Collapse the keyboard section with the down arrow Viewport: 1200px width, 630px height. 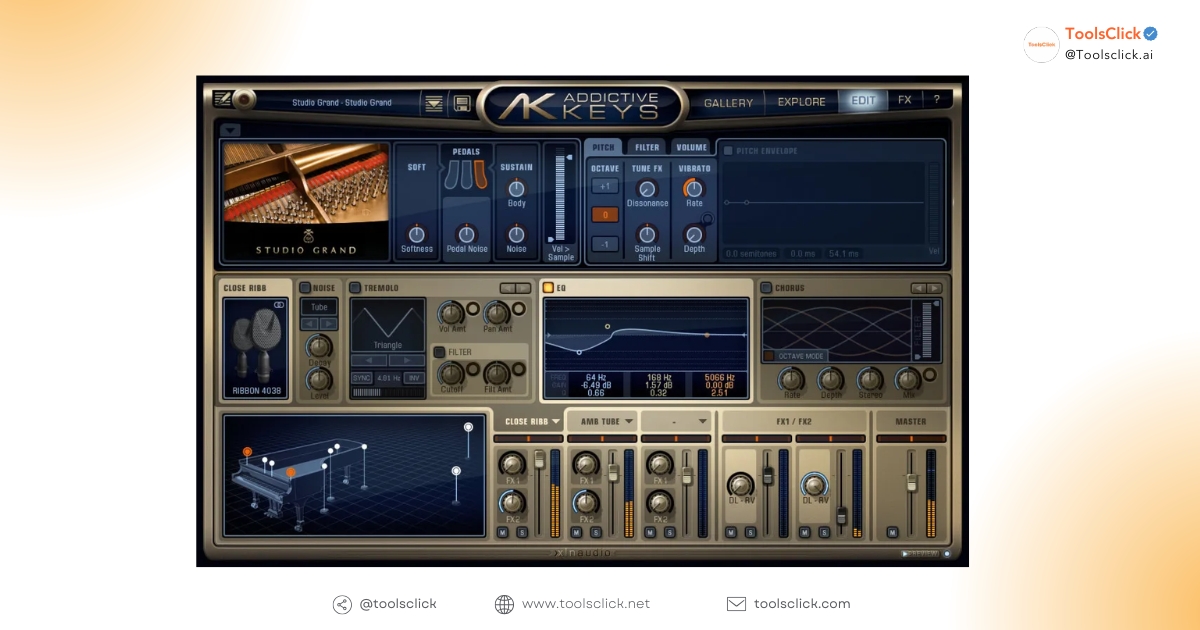coord(232,130)
